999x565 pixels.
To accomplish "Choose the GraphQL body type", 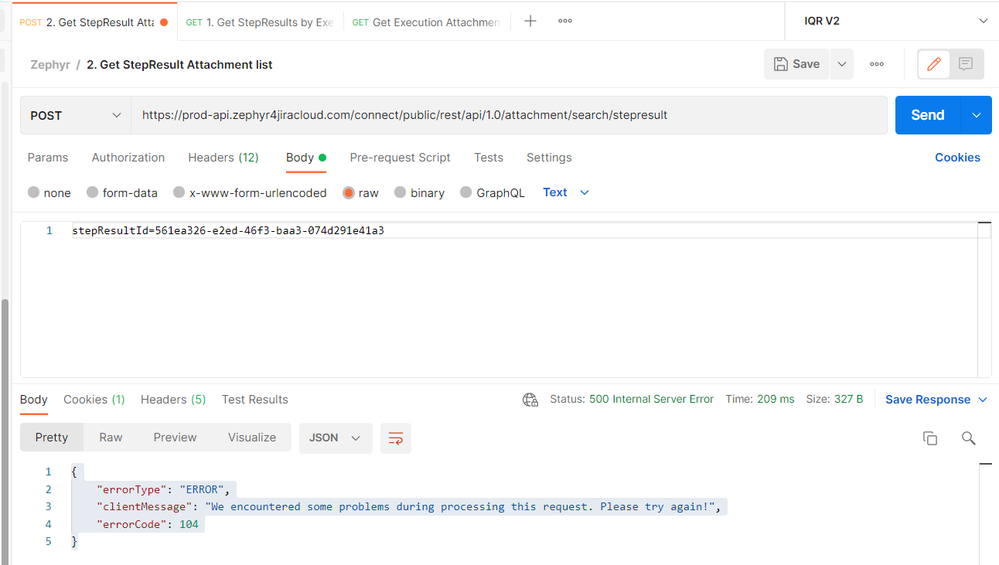I will [x=492, y=193].
